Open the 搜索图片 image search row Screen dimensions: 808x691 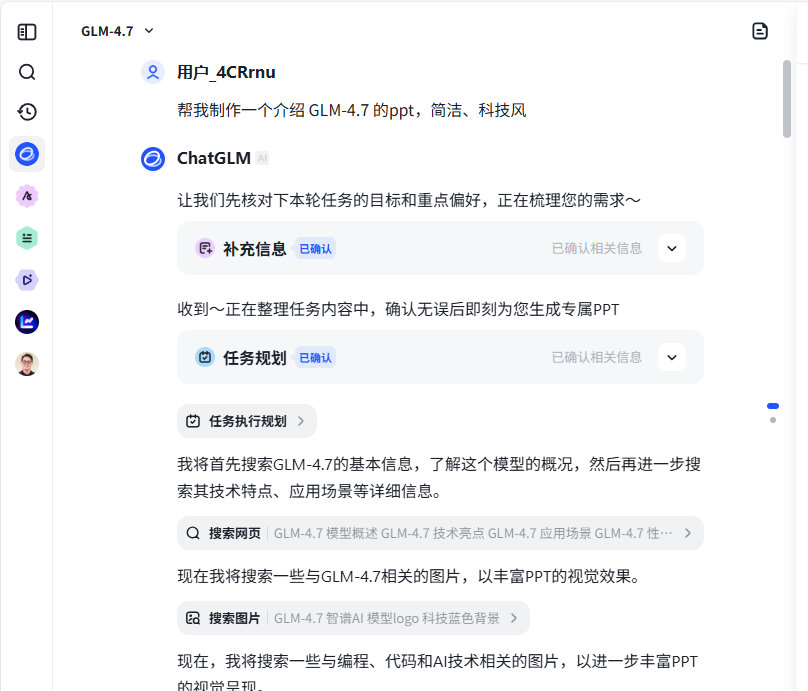click(353, 618)
